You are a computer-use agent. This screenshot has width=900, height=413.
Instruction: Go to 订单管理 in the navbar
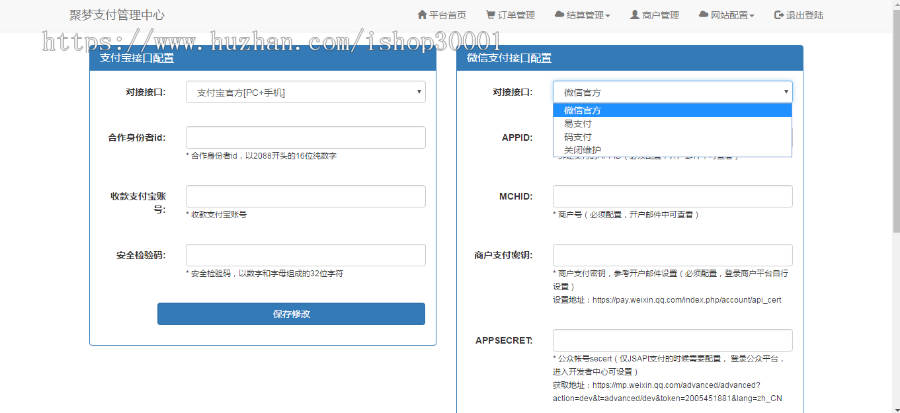click(510, 15)
